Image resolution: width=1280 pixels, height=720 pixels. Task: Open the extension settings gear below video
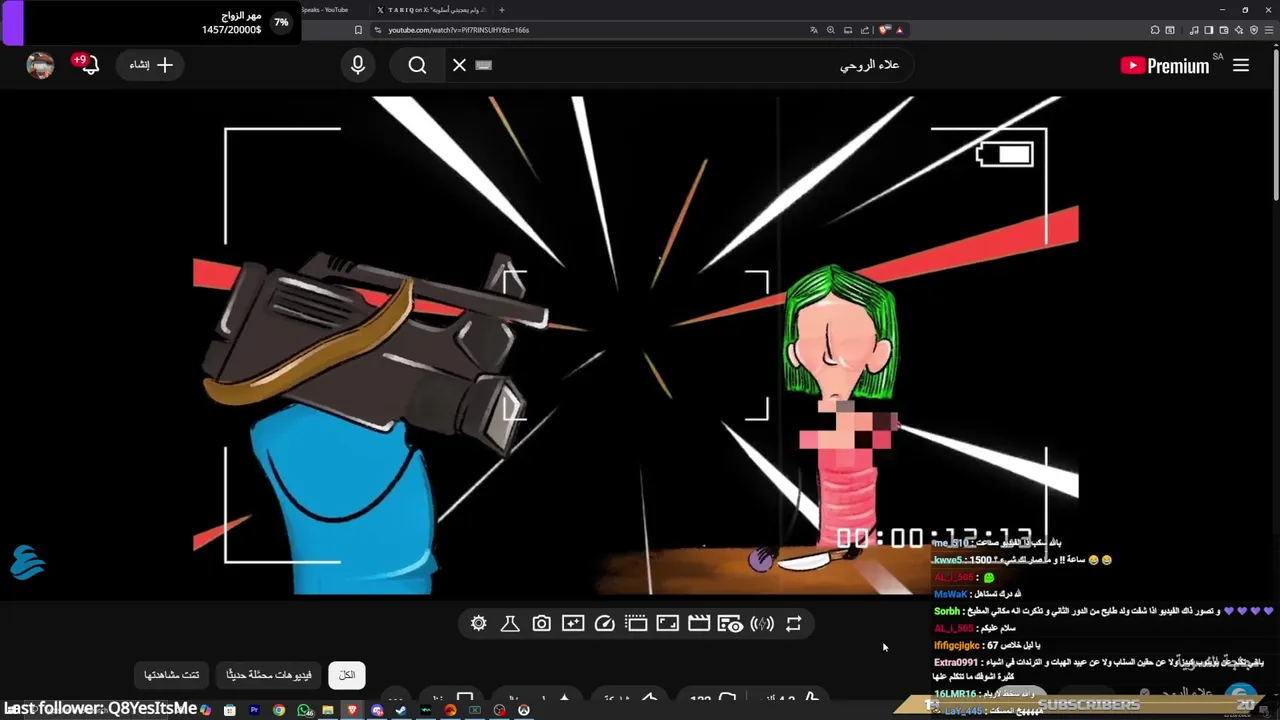478,624
